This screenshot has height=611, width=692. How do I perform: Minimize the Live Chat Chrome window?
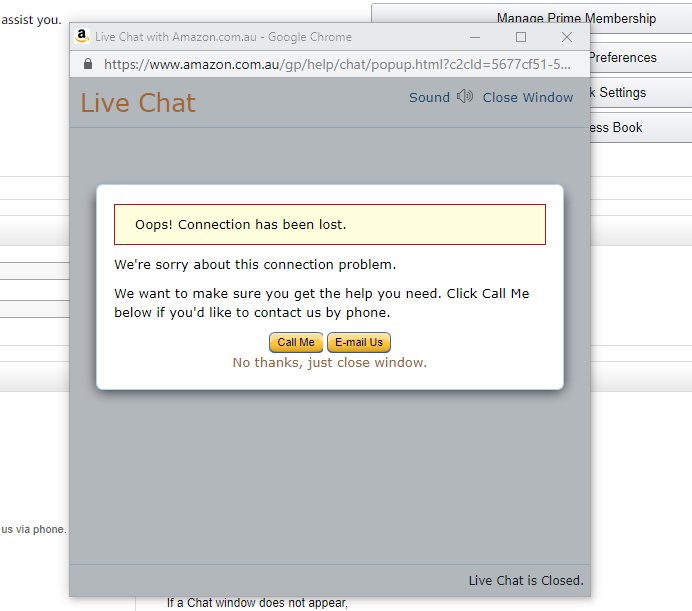(475, 37)
